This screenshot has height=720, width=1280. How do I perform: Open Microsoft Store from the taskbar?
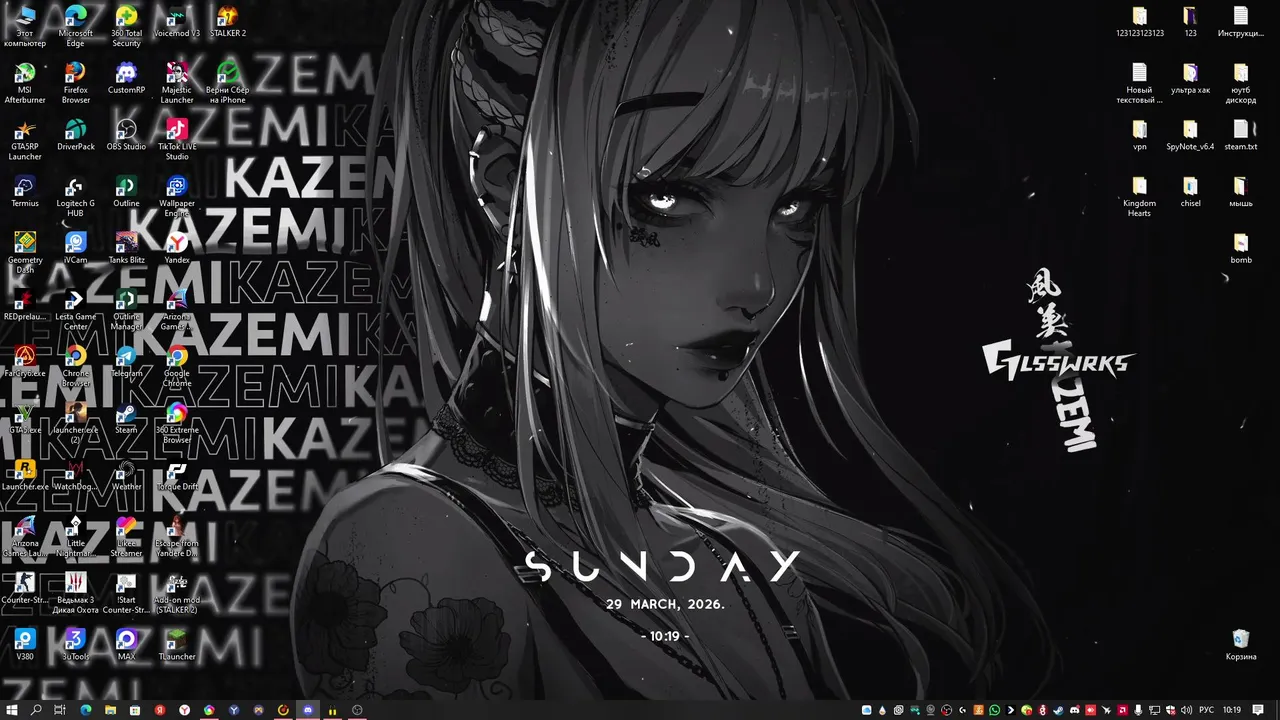tap(135, 710)
